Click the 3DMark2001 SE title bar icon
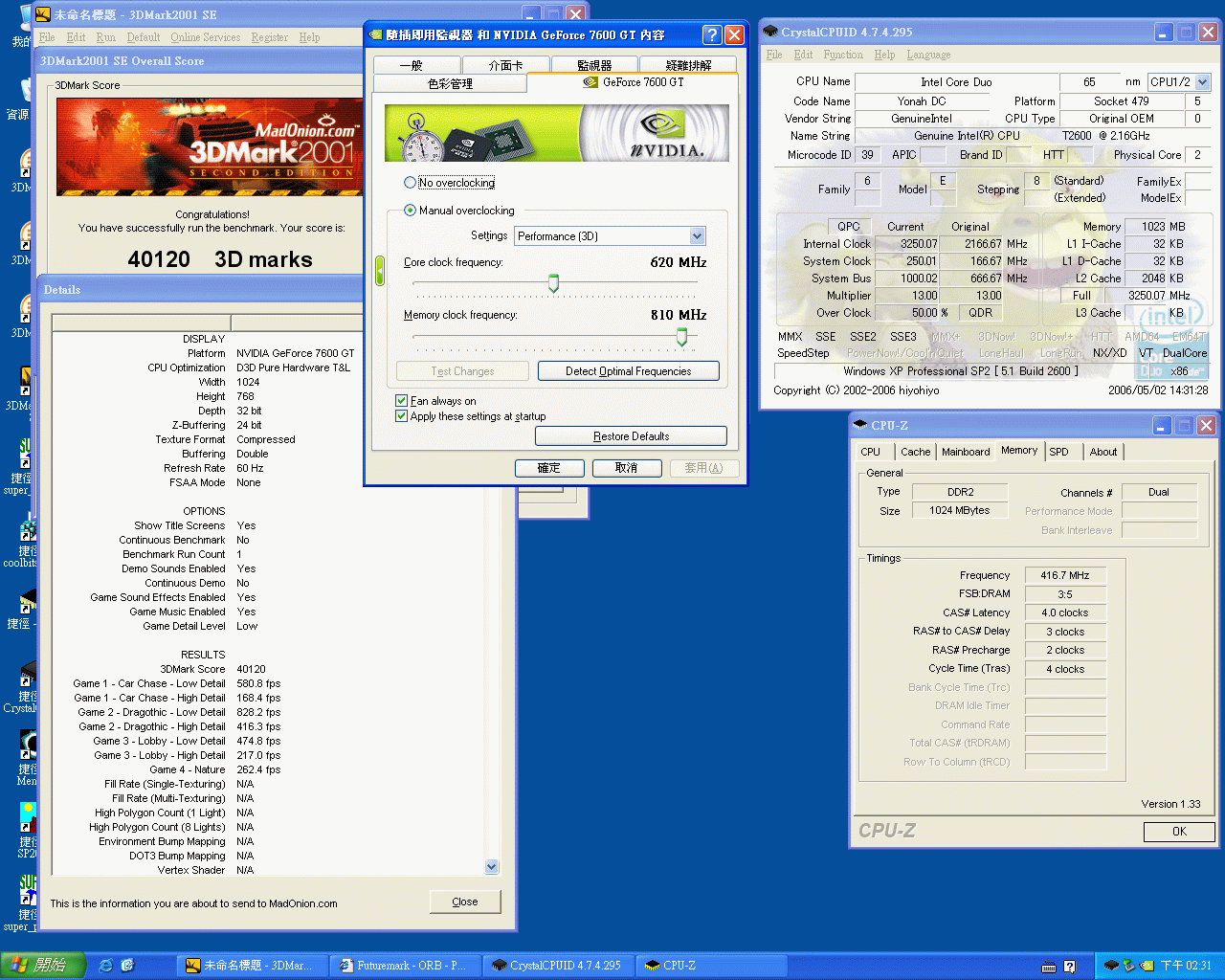The height and width of the screenshot is (980, 1225). pos(43,13)
